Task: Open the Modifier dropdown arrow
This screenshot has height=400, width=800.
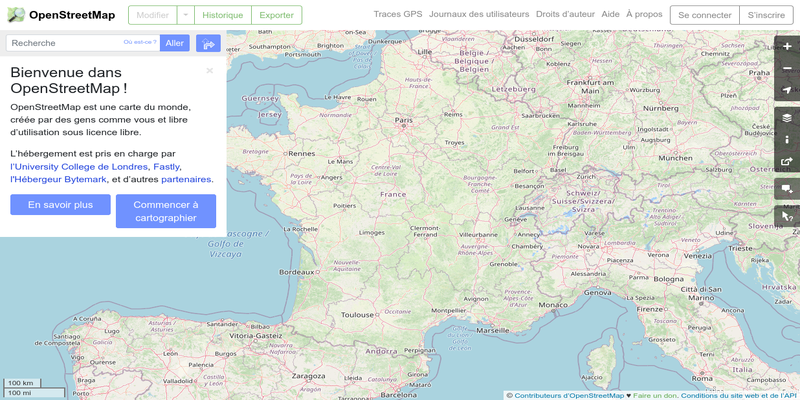Action: pyautogui.click(x=186, y=15)
